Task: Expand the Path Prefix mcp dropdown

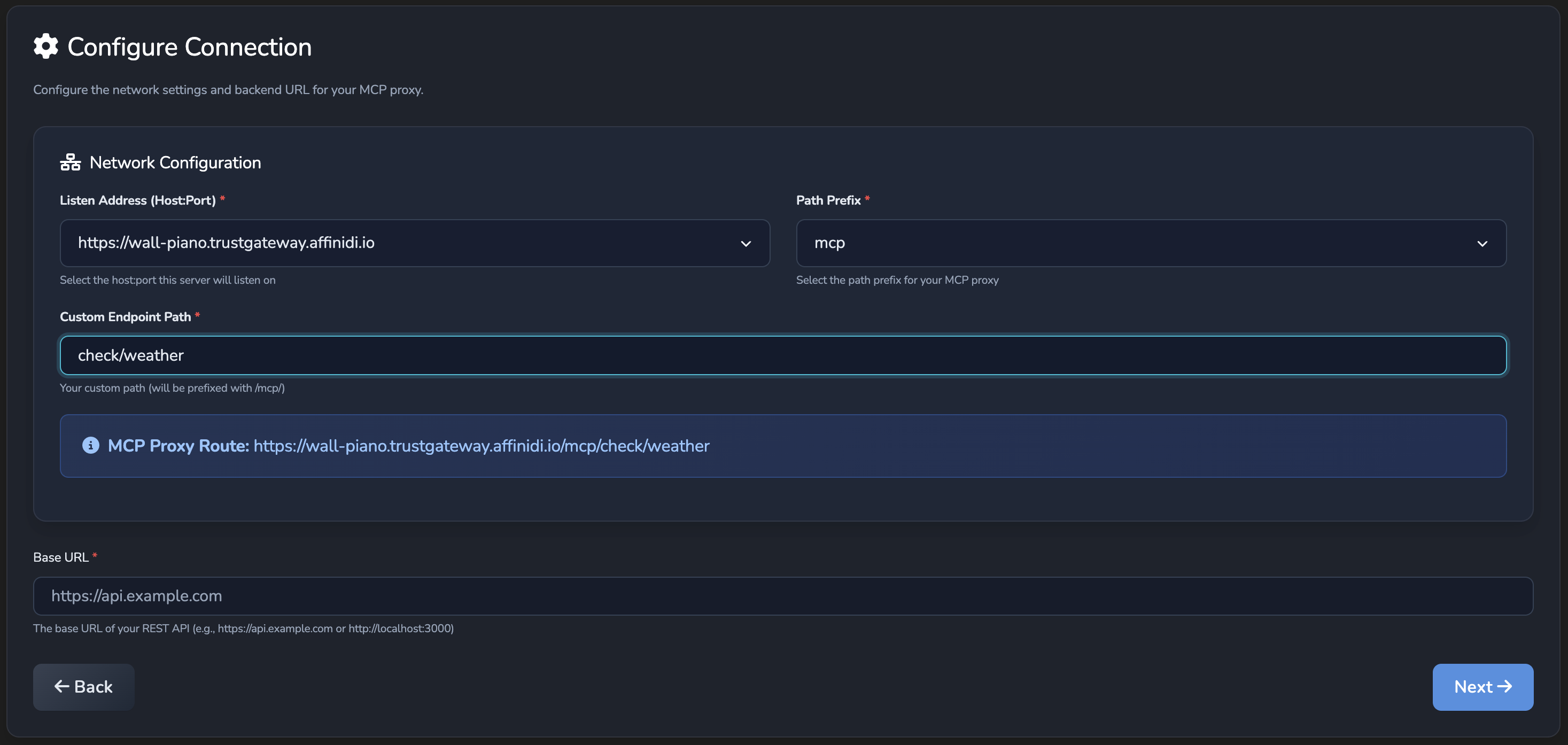Action: 1151,243
